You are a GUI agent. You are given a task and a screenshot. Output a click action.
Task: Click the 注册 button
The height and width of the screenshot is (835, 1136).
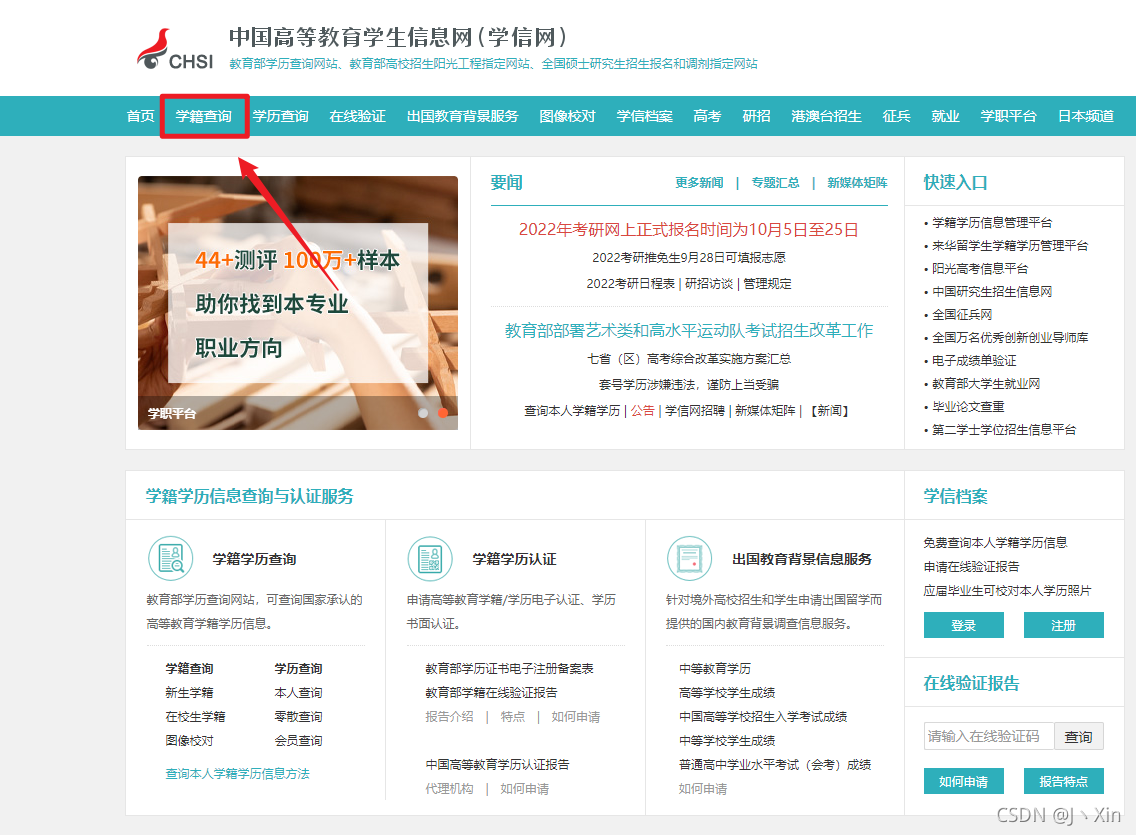coord(1063,624)
